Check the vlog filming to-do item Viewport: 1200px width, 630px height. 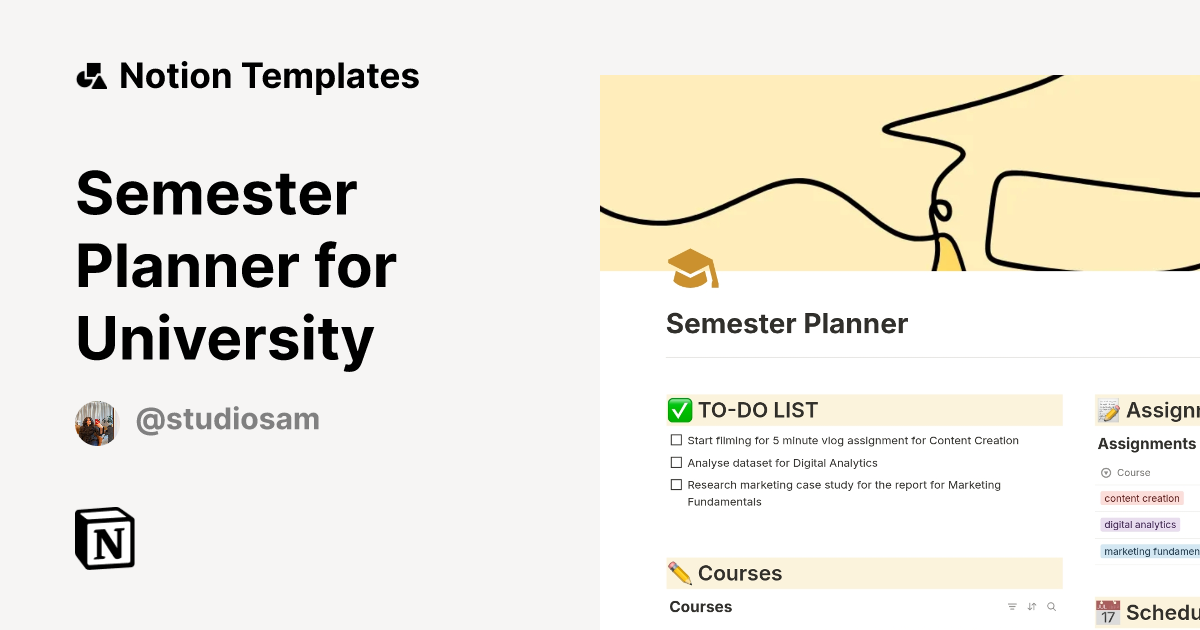click(676, 440)
